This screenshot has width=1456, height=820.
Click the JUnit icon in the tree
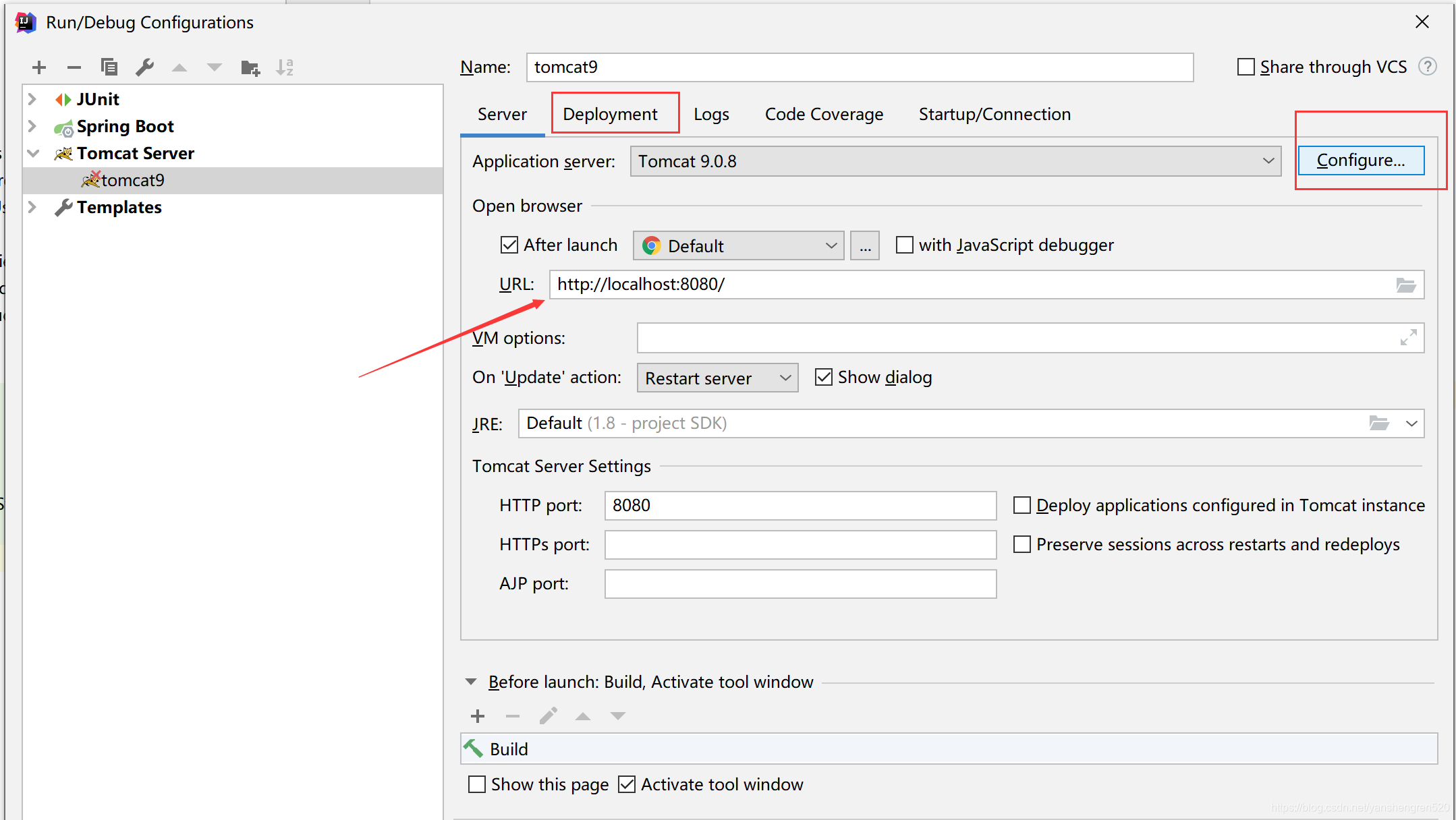63,100
